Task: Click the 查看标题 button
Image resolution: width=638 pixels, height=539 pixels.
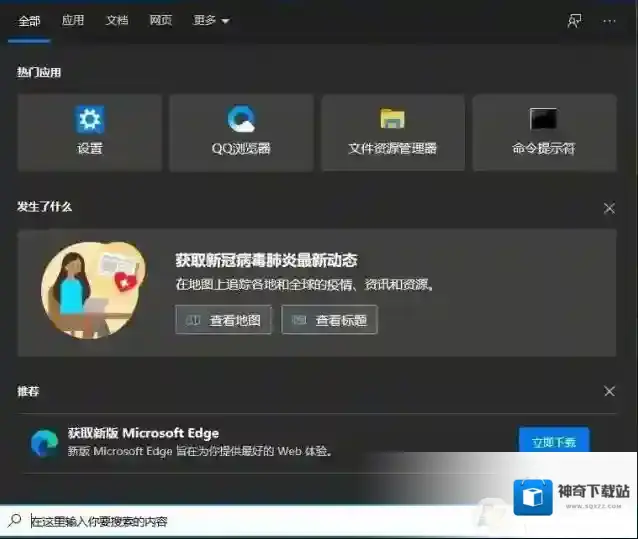Action: (x=330, y=320)
